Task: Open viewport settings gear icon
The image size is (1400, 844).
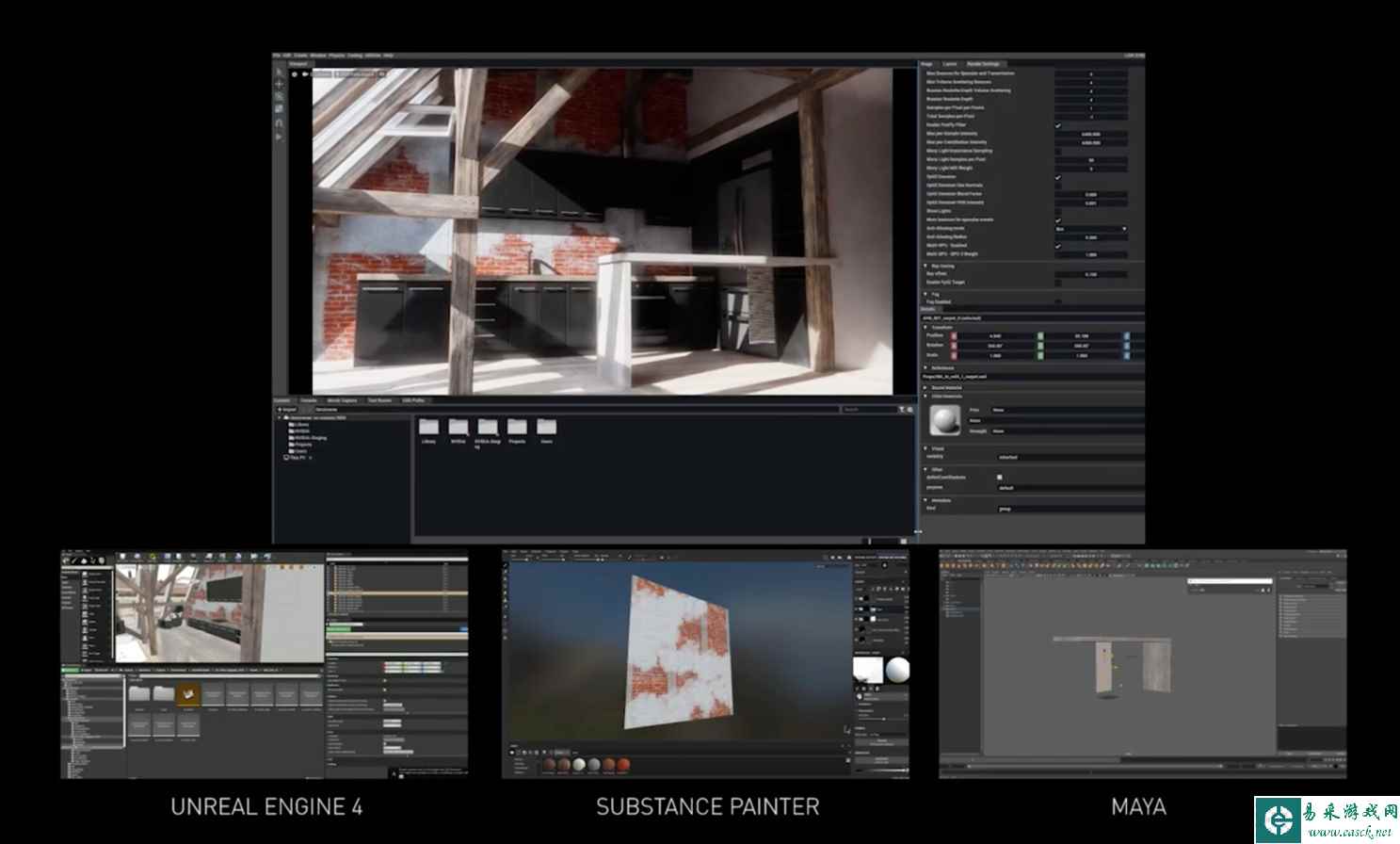Action: click(x=293, y=73)
